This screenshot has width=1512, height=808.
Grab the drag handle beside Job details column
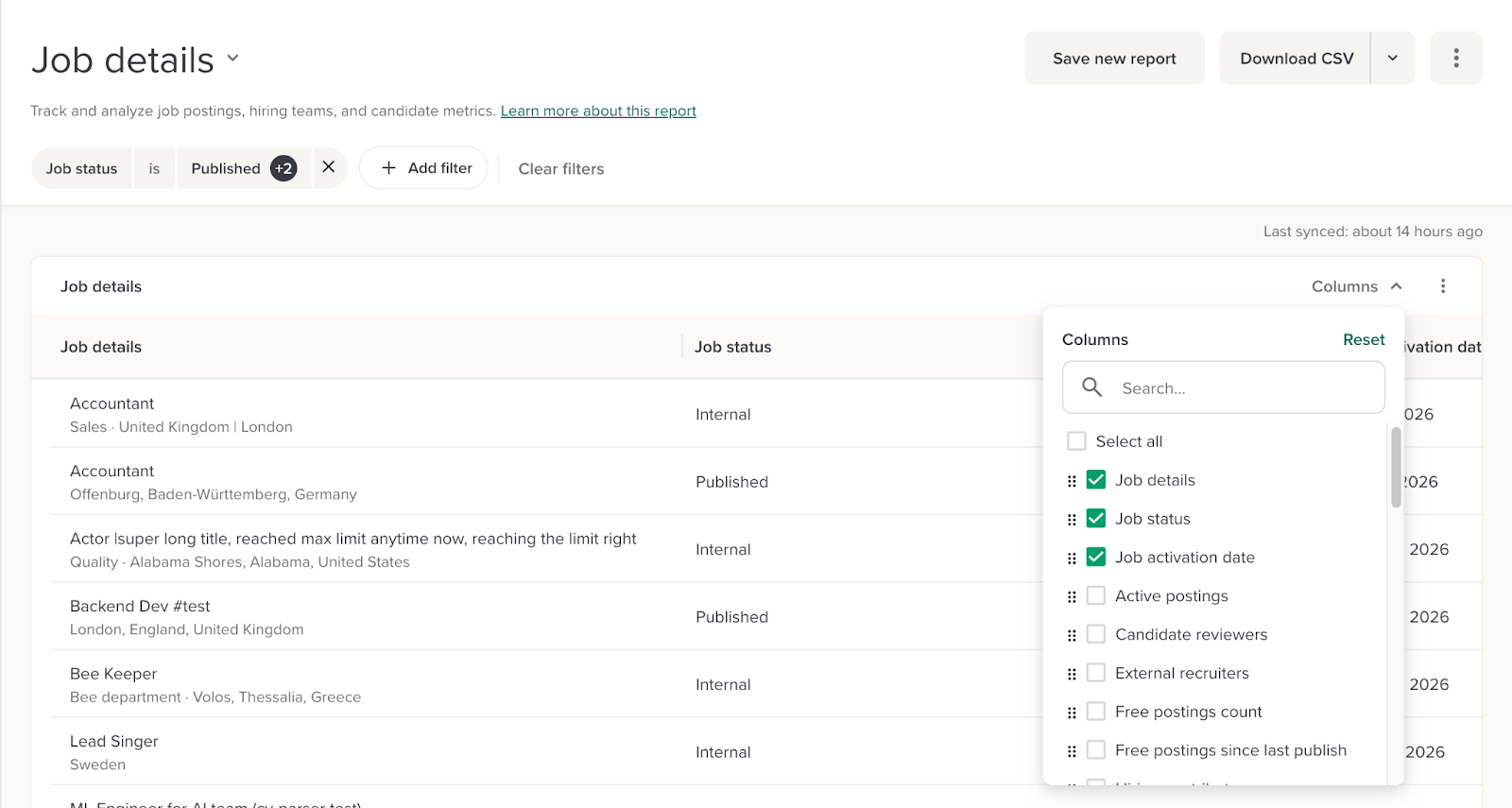pyautogui.click(x=1072, y=481)
